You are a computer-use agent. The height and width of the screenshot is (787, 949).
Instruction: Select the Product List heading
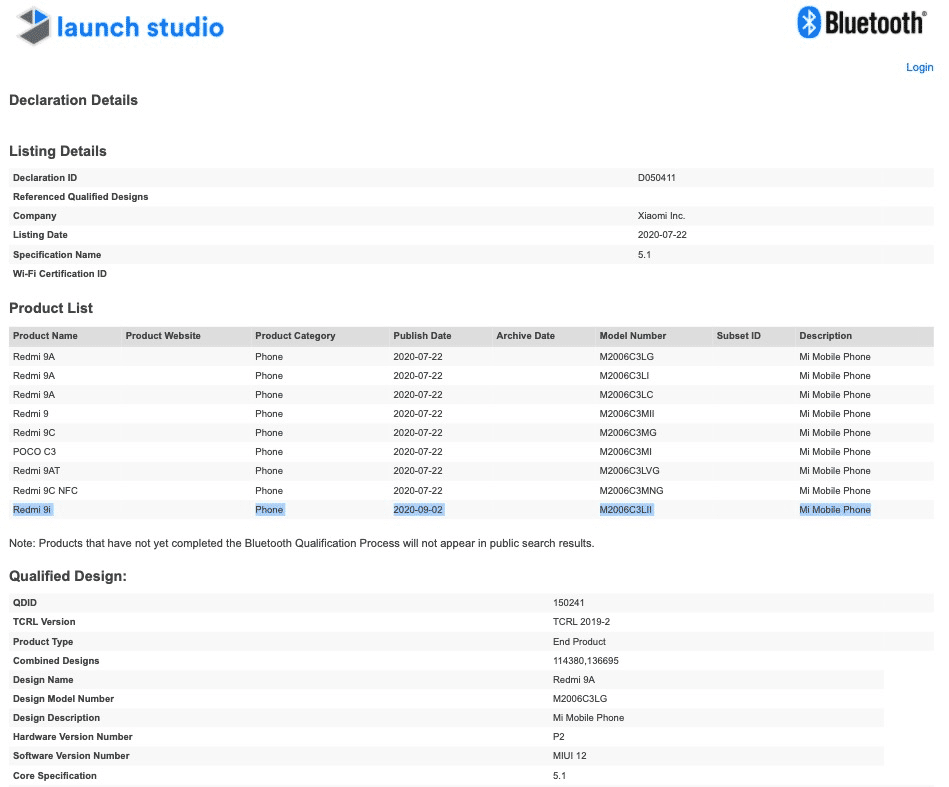pos(51,308)
